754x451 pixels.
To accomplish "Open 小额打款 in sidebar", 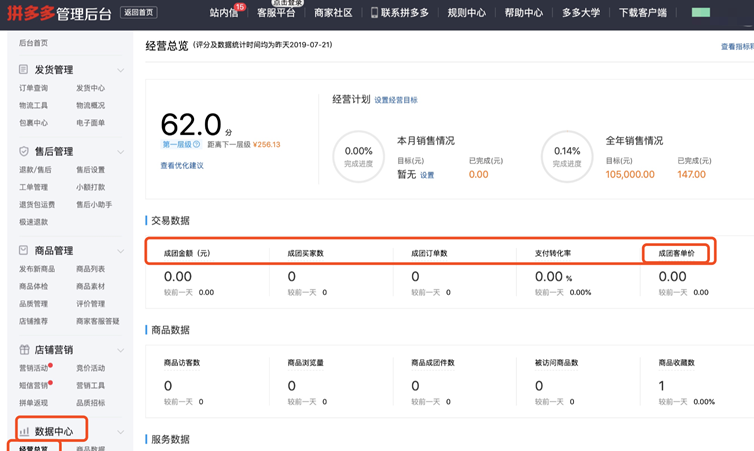I will coord(90,187).
